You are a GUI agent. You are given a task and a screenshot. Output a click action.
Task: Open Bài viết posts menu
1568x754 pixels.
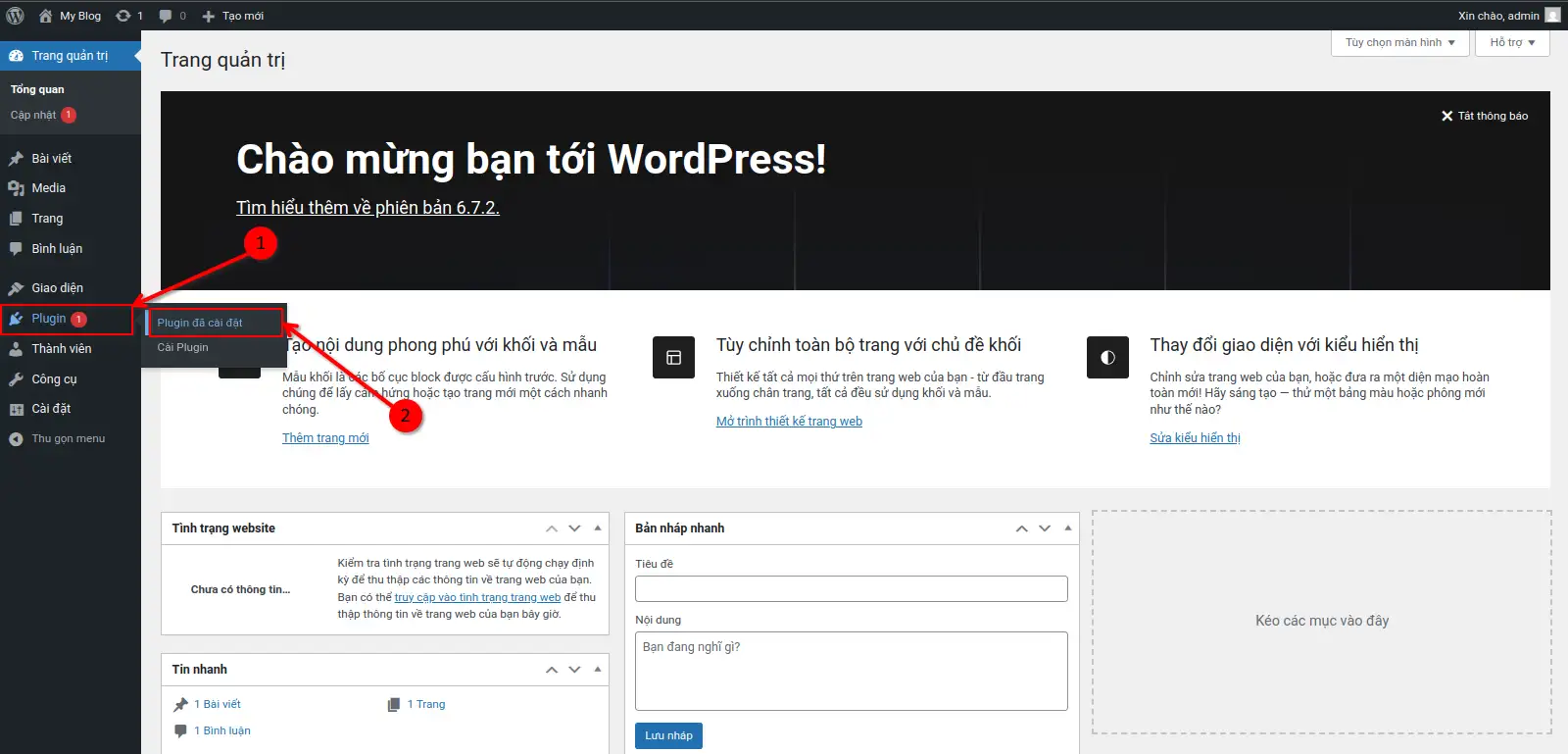[51, 158]
